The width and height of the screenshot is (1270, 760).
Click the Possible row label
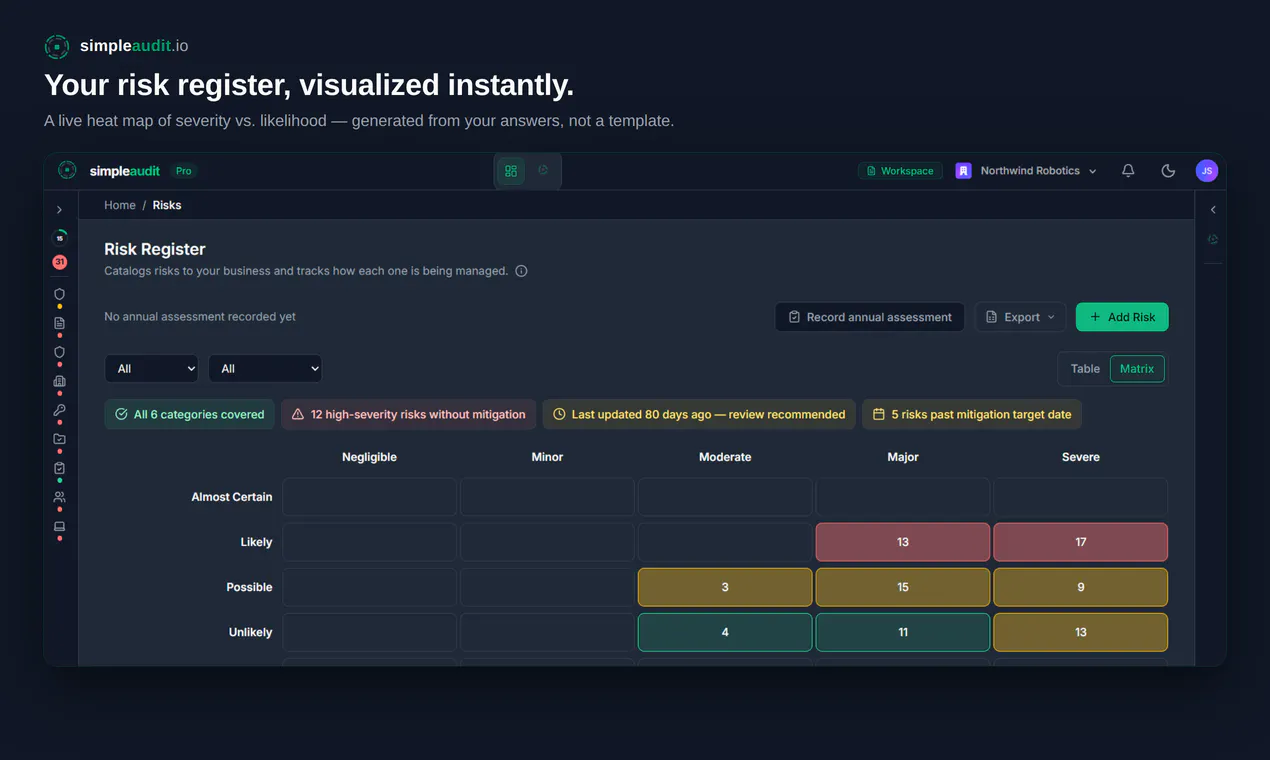[x=249, y=587]
